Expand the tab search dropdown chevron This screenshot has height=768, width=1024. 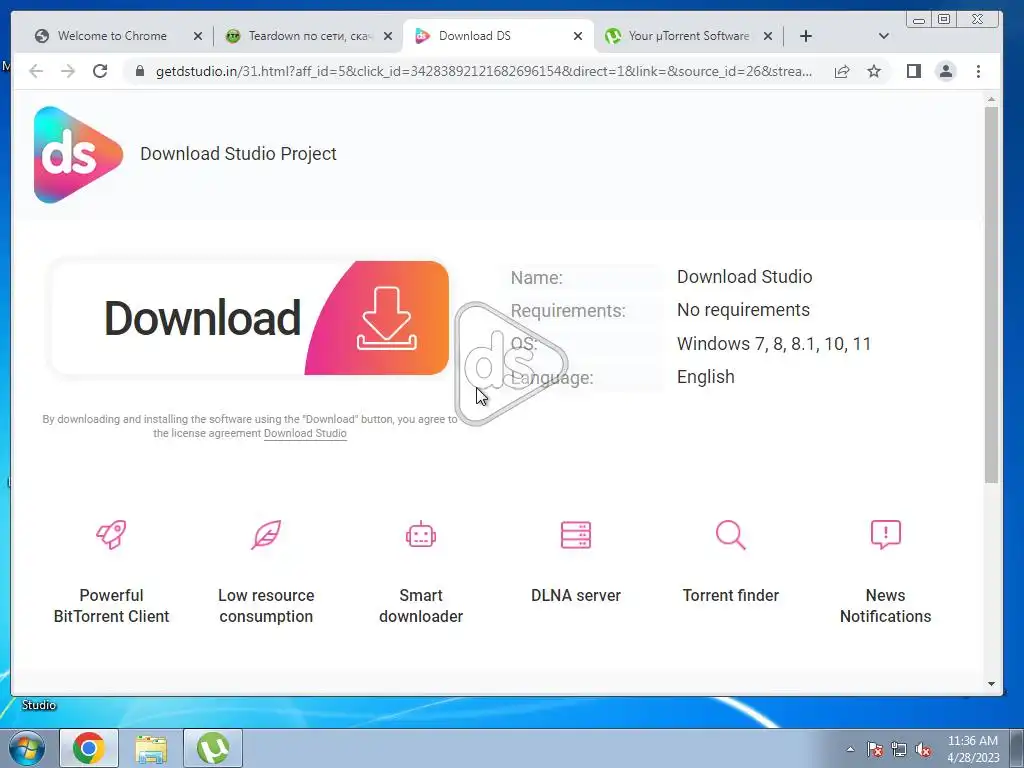click(x=884, y=36)
